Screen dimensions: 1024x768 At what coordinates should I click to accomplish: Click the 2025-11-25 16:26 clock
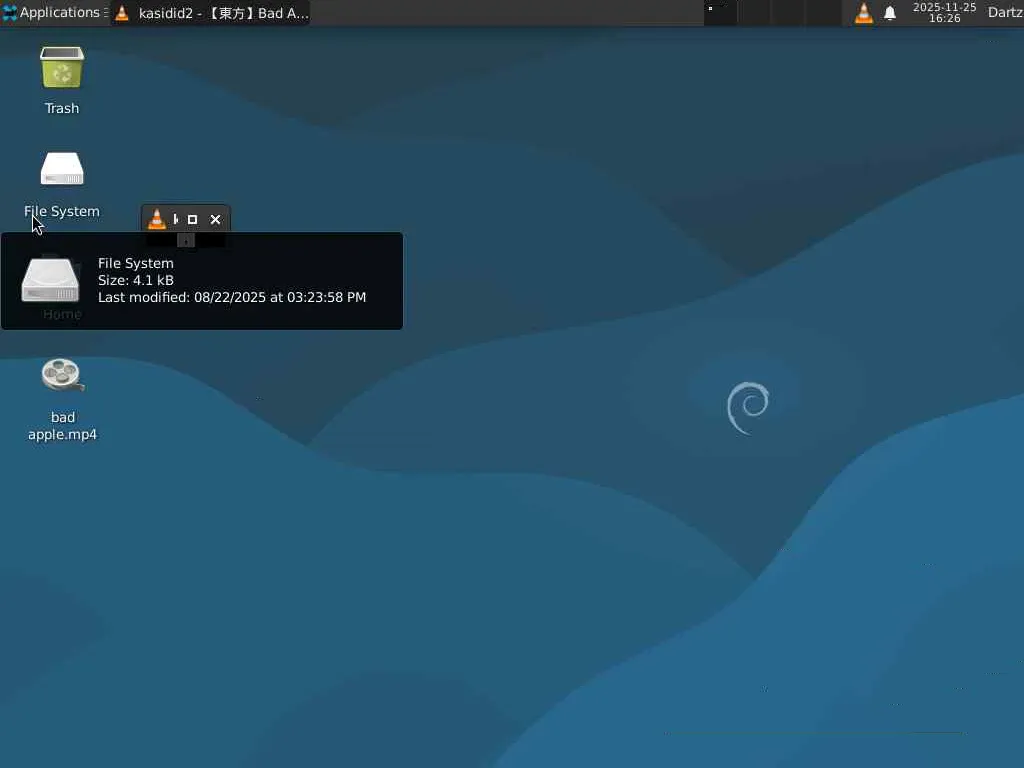coord(944,12)
